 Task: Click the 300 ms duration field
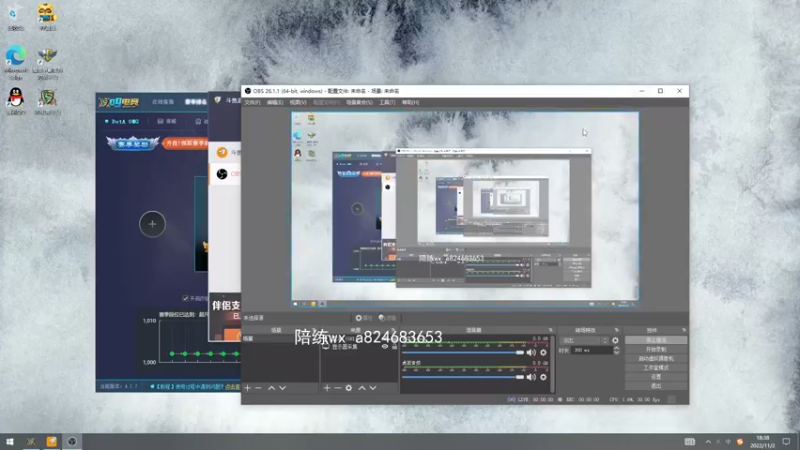click(x=592, y=351)
